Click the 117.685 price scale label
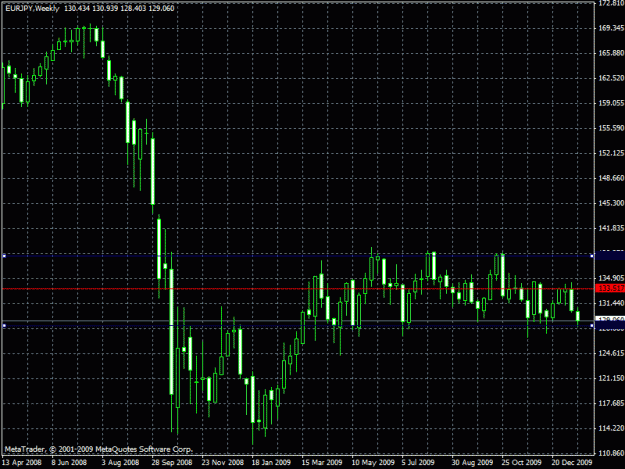The width and height of the screenshot is (625, 469). pyautogui.click(x=611, y=404)
